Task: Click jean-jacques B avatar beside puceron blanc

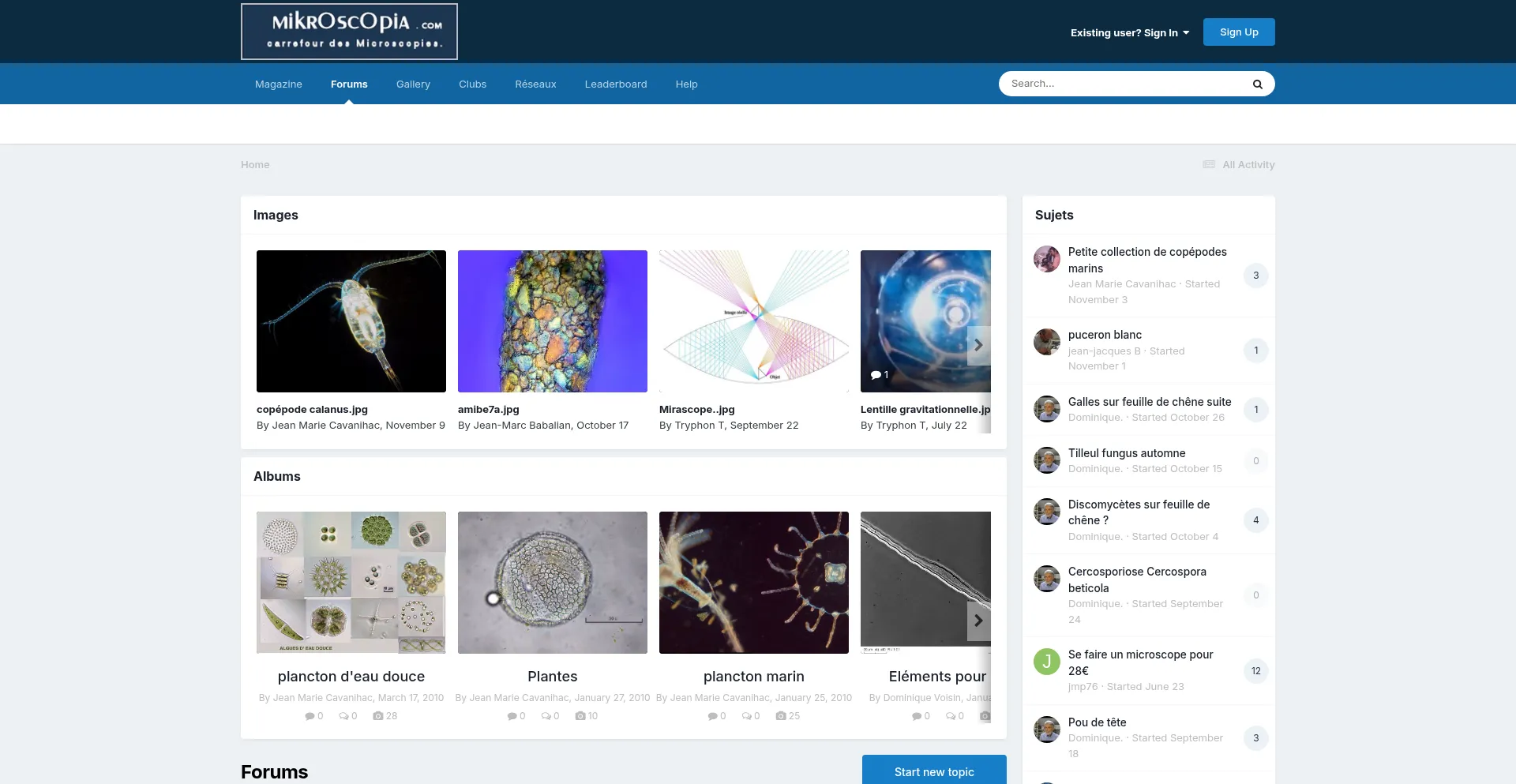Action: pos(1047,342)
